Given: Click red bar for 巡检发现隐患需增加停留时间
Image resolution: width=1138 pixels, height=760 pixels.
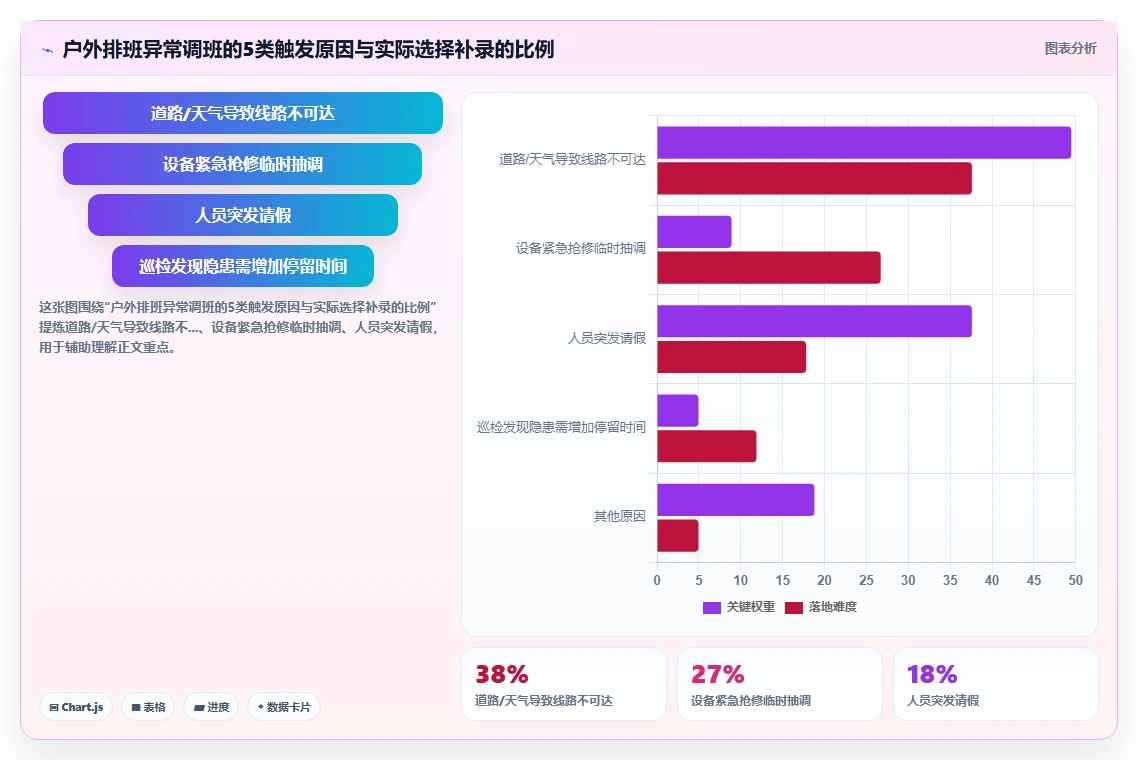Looking at the screenshot, I should pos(707,446).
